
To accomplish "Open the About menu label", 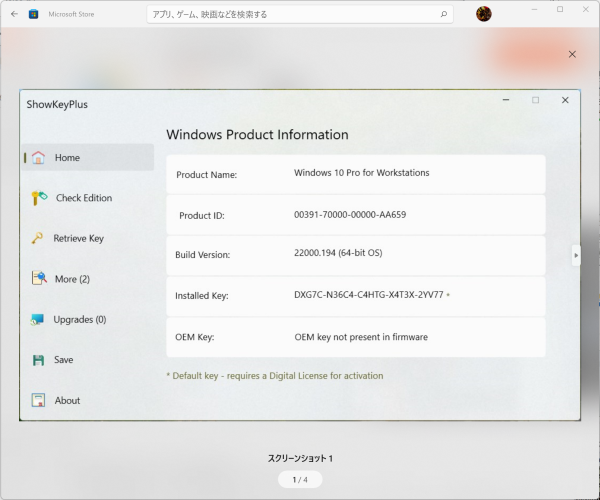I will click(x=67, y=401).
